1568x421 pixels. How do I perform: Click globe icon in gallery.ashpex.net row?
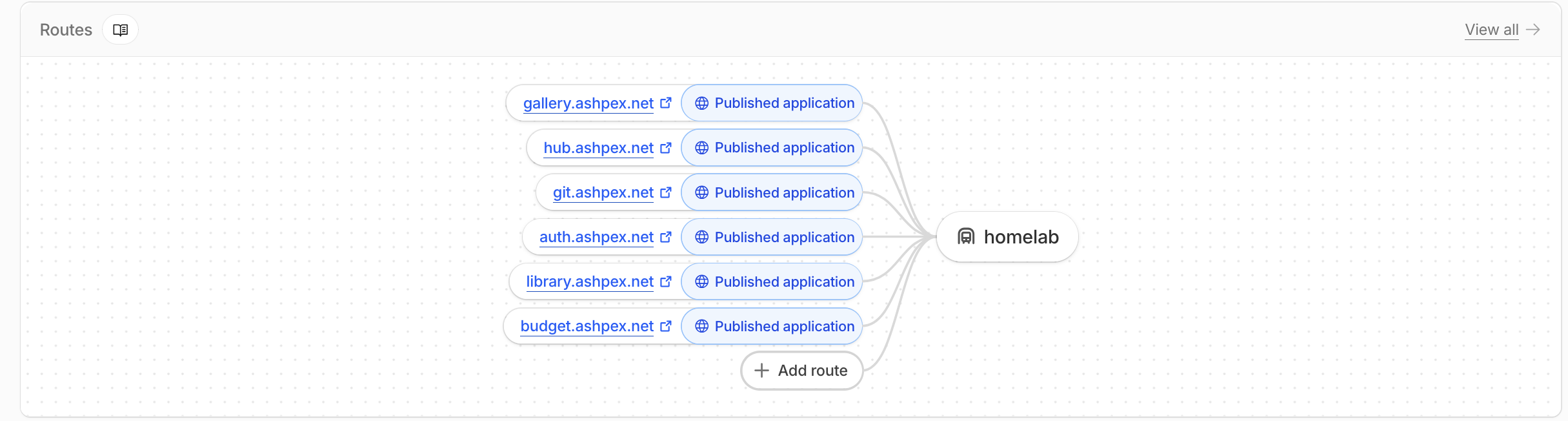pos(701,103)
